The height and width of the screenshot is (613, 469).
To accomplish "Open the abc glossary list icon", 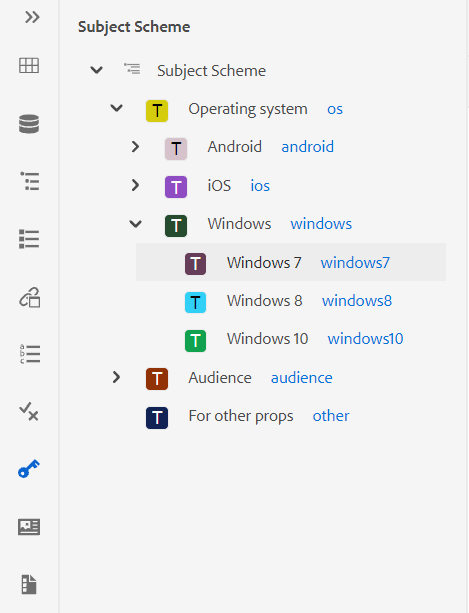I will click(x=30, y=354).
